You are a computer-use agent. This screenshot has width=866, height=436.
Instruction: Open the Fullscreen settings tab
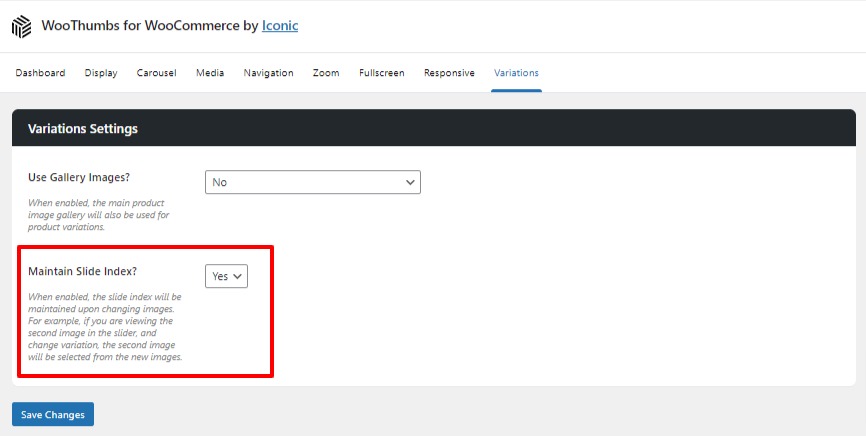(x=381, y=73)
